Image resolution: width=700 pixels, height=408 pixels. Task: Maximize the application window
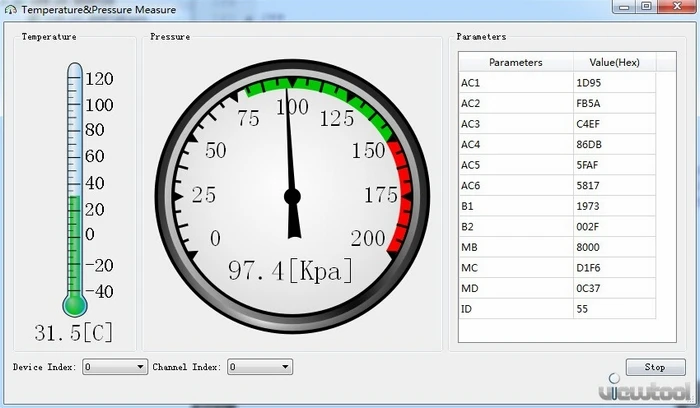coord(646,7)
